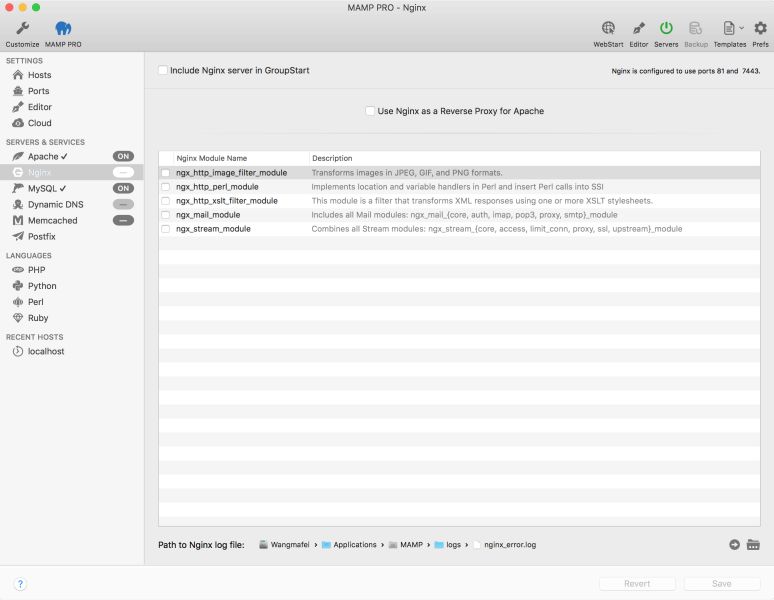The image size is (774, 600).
Task: Click the Nginx ports 81 and 7443 text
Action: pyautogui.click(x=686, y=71)
